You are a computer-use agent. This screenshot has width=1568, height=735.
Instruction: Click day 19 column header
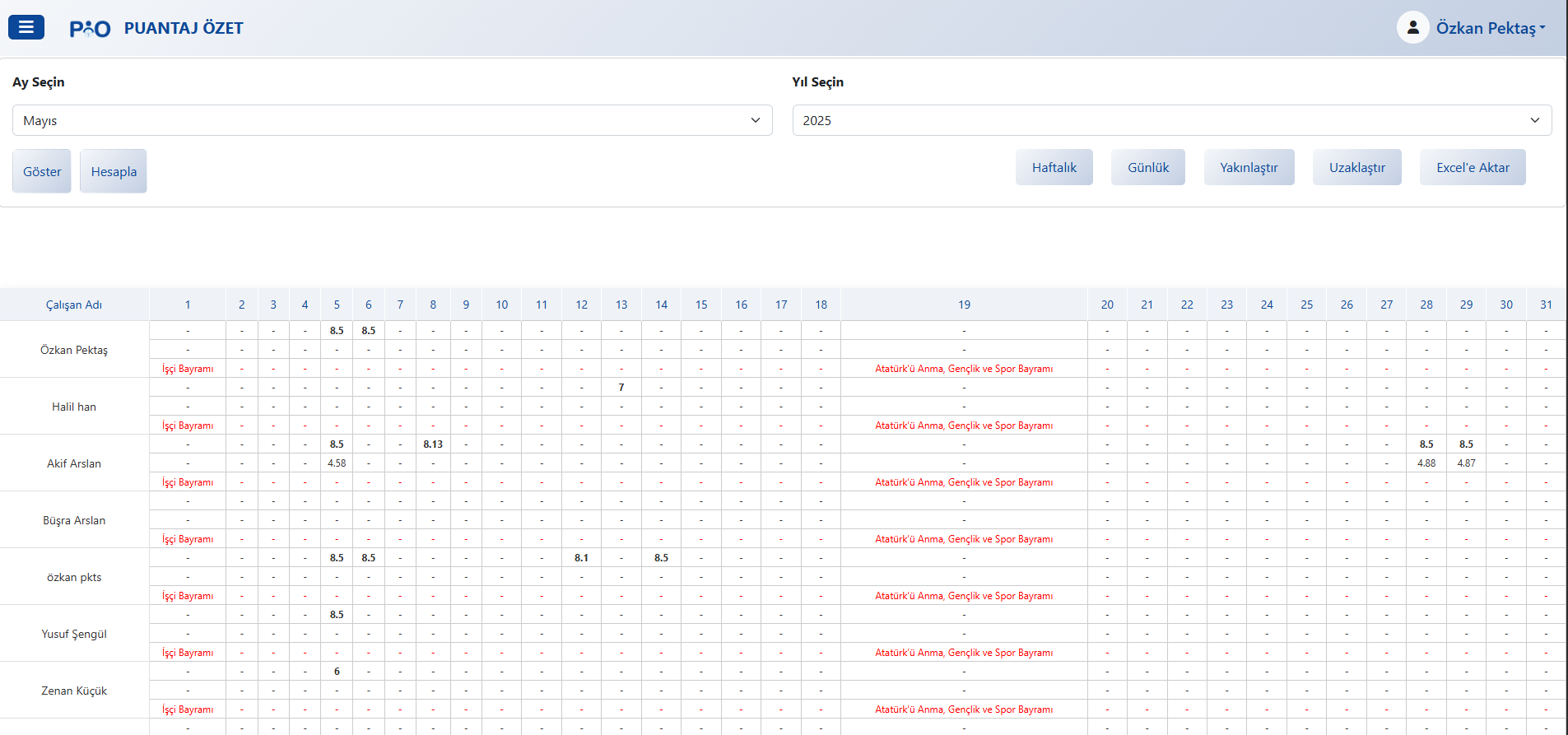click(964, 305)
